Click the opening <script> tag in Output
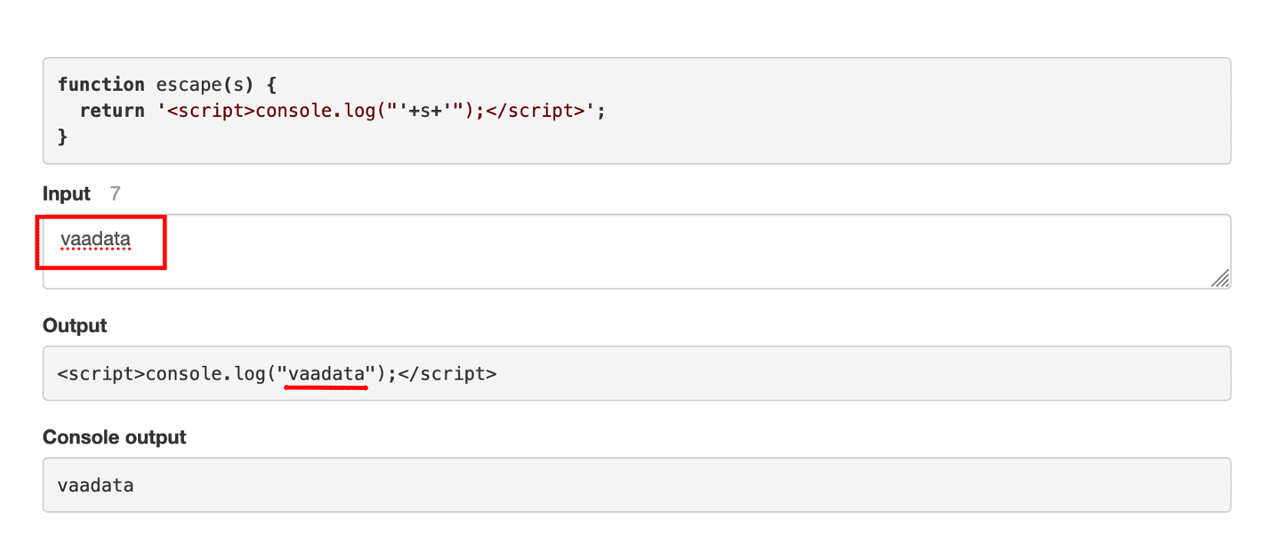Viewport: 1264px width, 547px height. (101, 374)
